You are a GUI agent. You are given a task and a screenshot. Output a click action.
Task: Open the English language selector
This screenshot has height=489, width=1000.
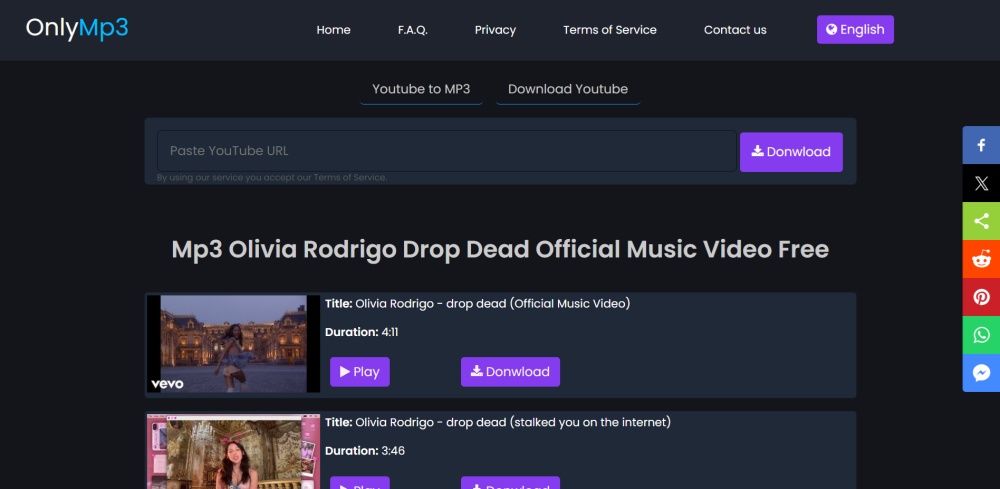pos(855,29)
